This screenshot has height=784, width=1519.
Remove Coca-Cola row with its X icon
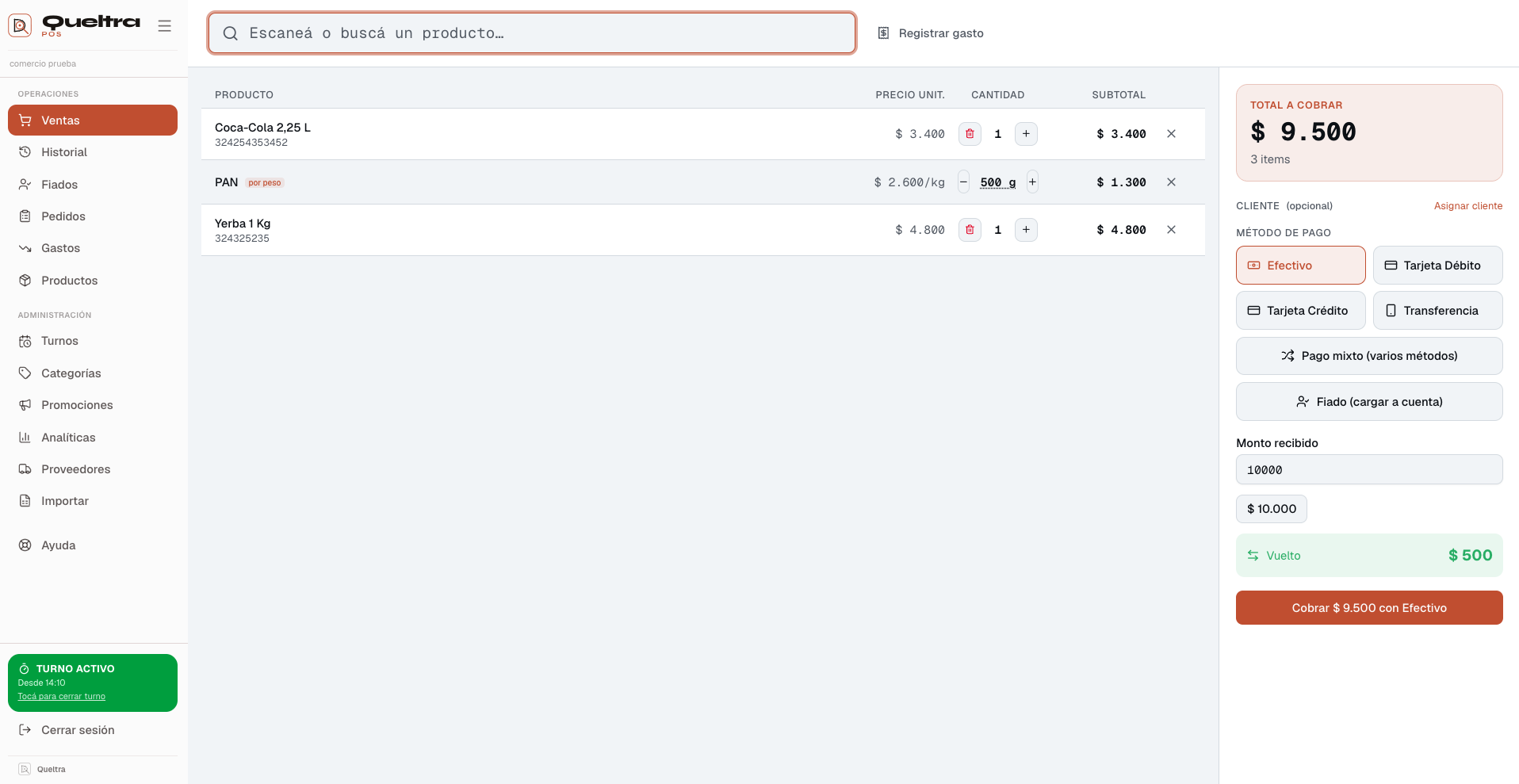[1171, 134]
